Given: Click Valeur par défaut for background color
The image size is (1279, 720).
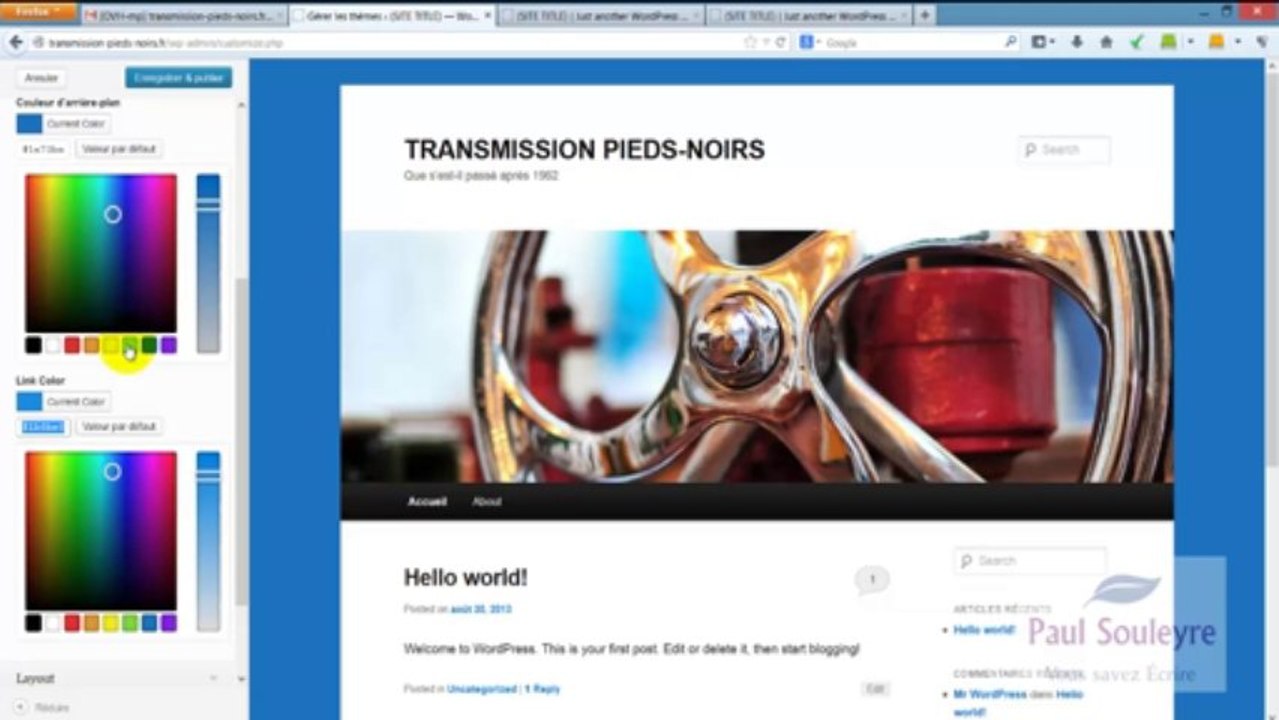Looking at the screenshot, I should coord(119,149).
